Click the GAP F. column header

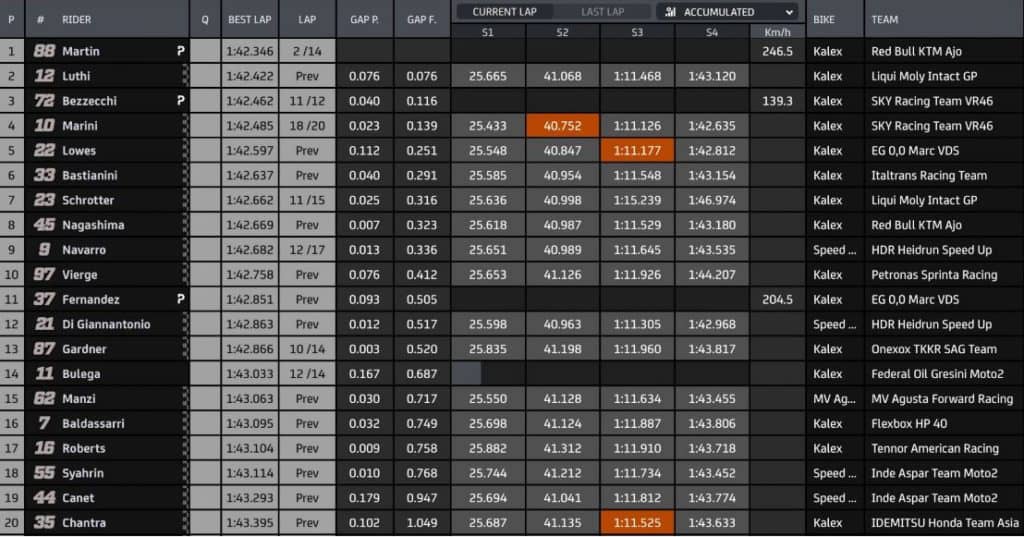pyautogui.click(x=422, y=19)
